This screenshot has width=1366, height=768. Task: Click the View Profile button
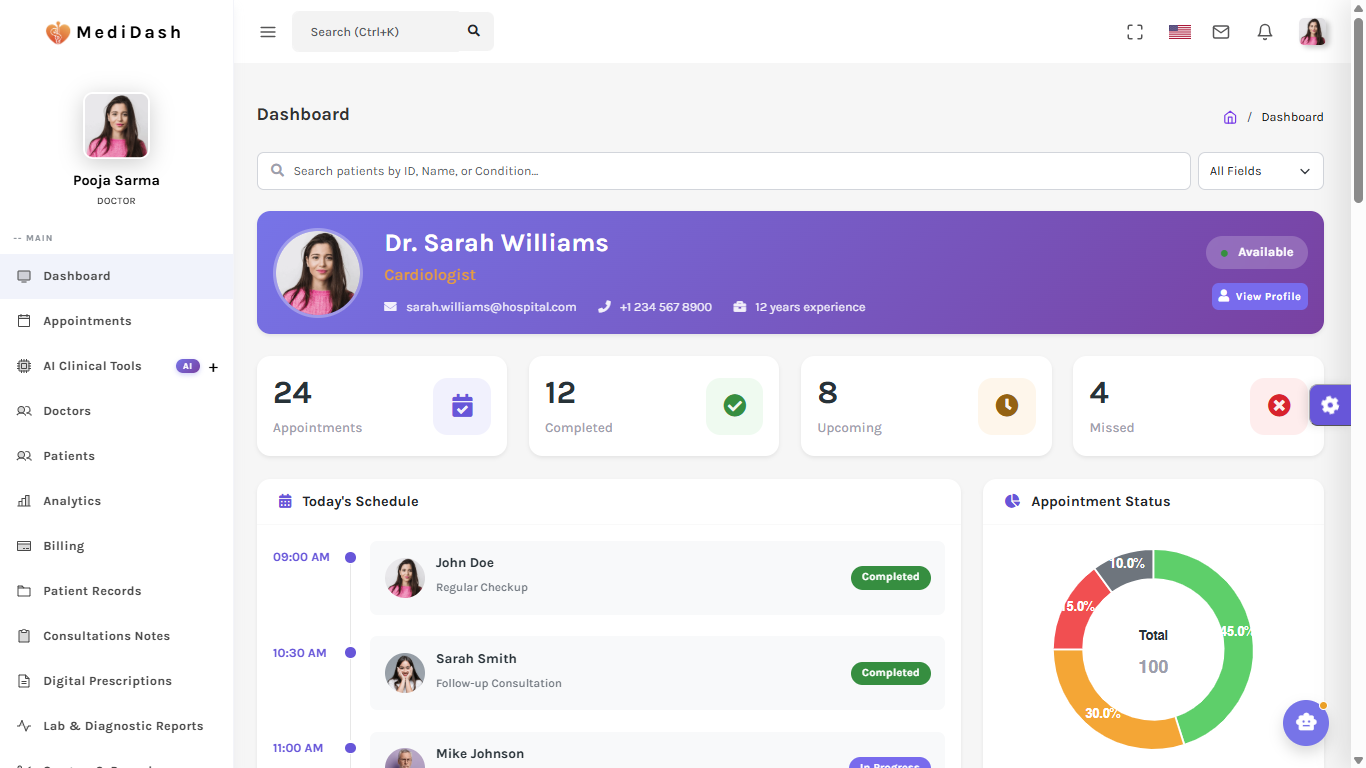[1260, 296]
